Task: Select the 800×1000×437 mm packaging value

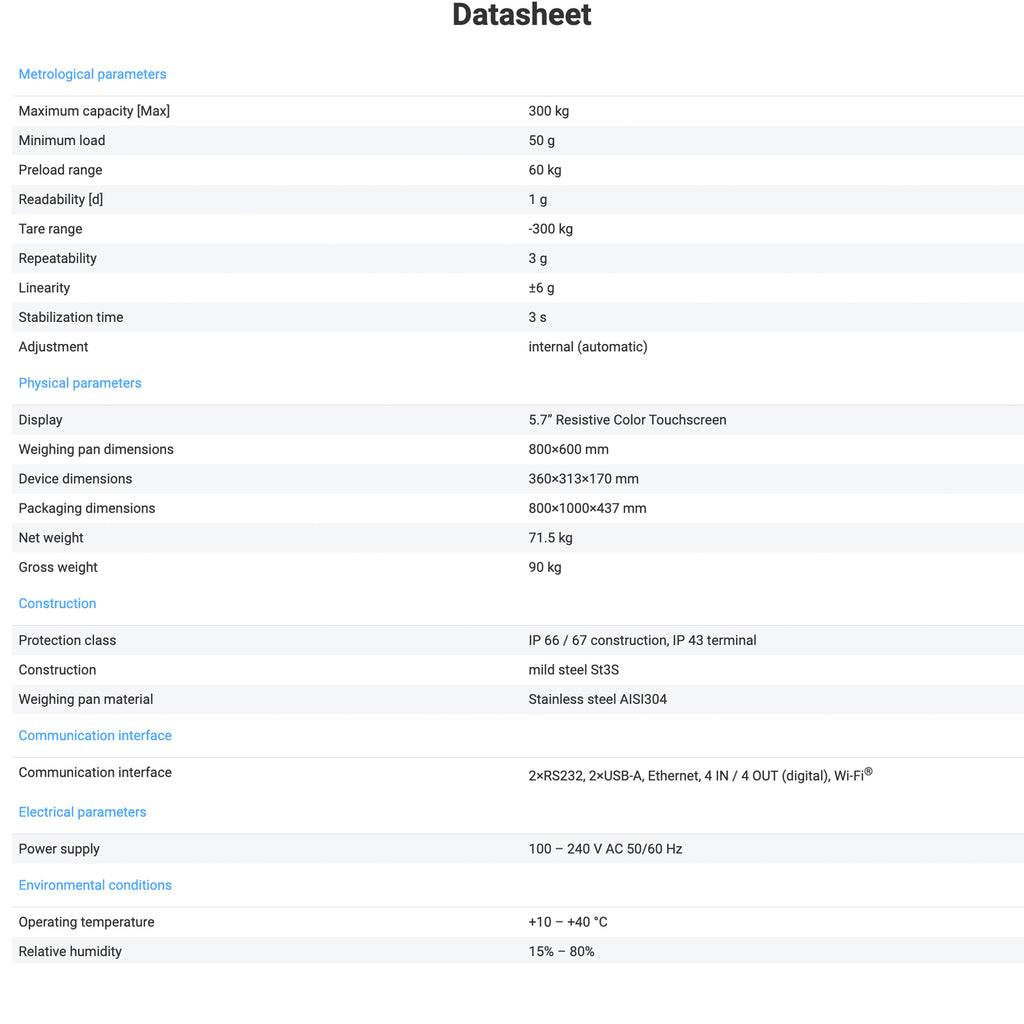Action: (x=587, y=508)
